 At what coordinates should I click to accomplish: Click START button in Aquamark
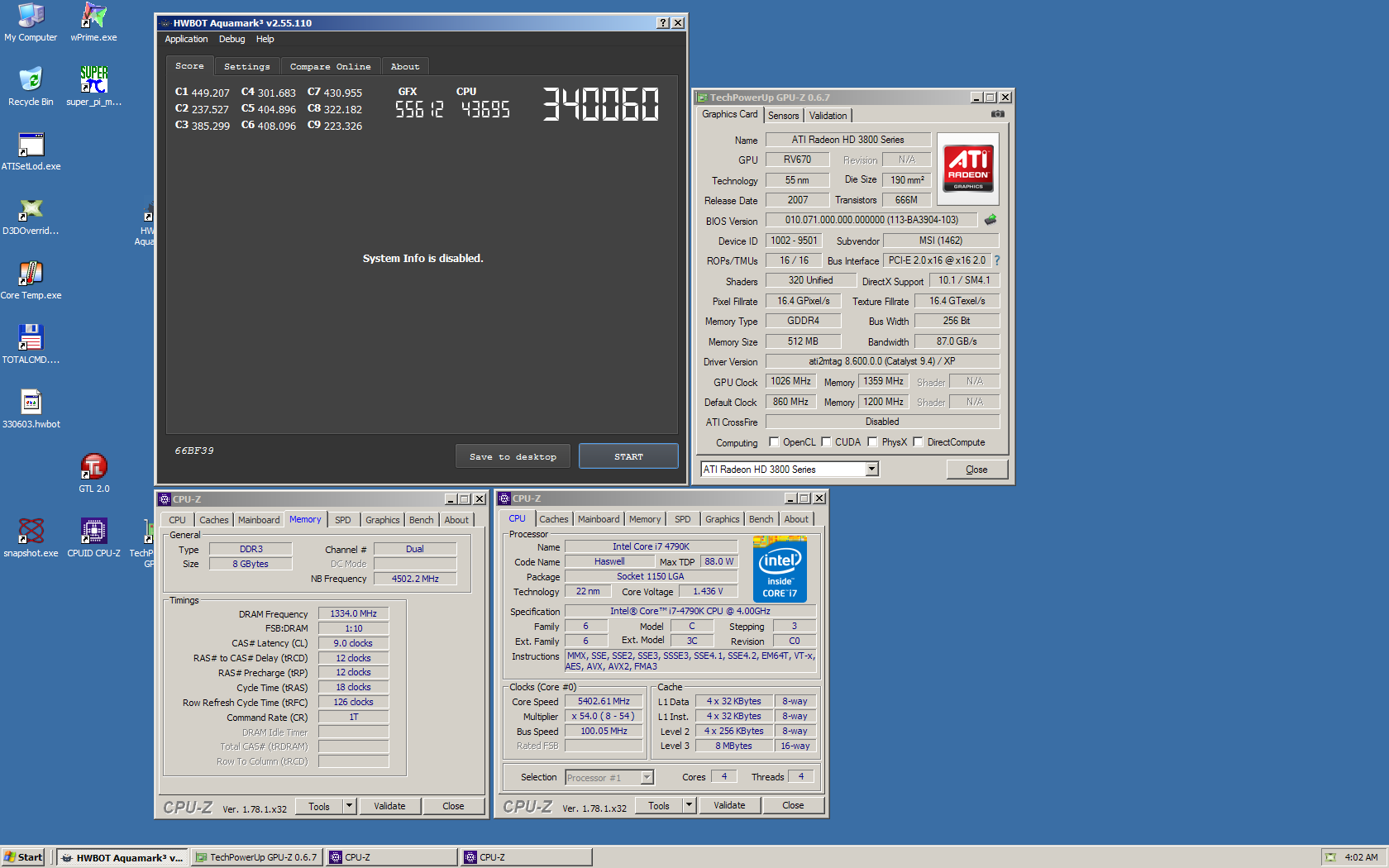coord(628,456)
